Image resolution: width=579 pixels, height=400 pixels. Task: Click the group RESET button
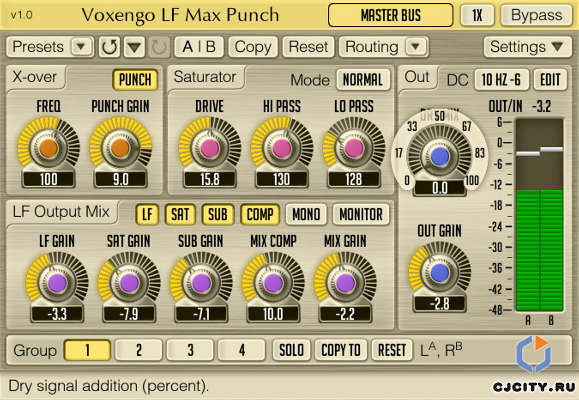[x=392, y=350]
